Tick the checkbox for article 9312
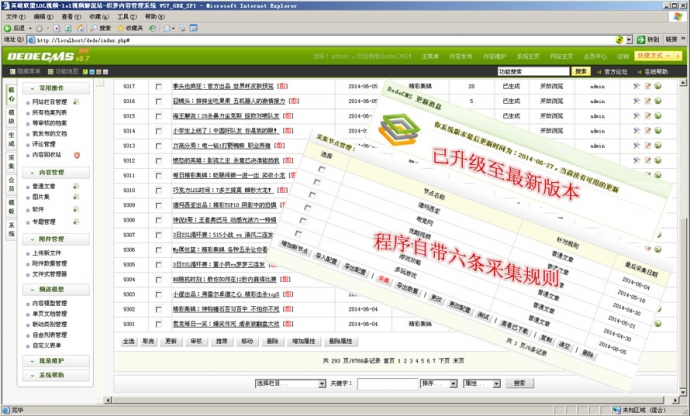The height and width of the screenshot is (416, 690). click(158, 161)
